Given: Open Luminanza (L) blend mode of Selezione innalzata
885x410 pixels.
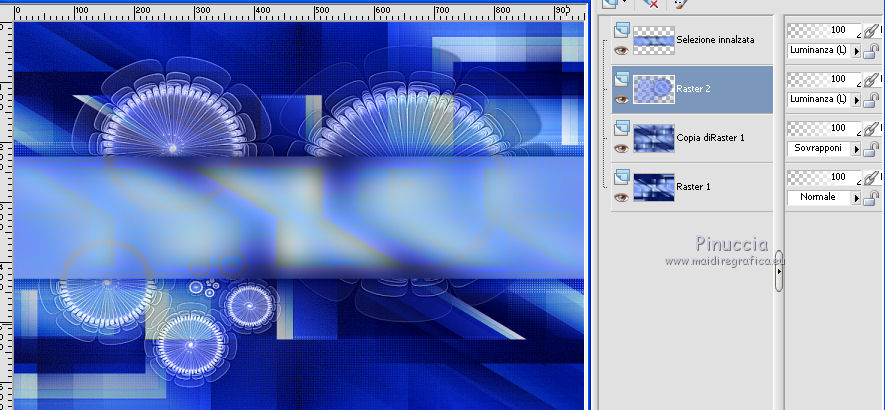Looking at the screenshot, I should (x=823, y=51).
